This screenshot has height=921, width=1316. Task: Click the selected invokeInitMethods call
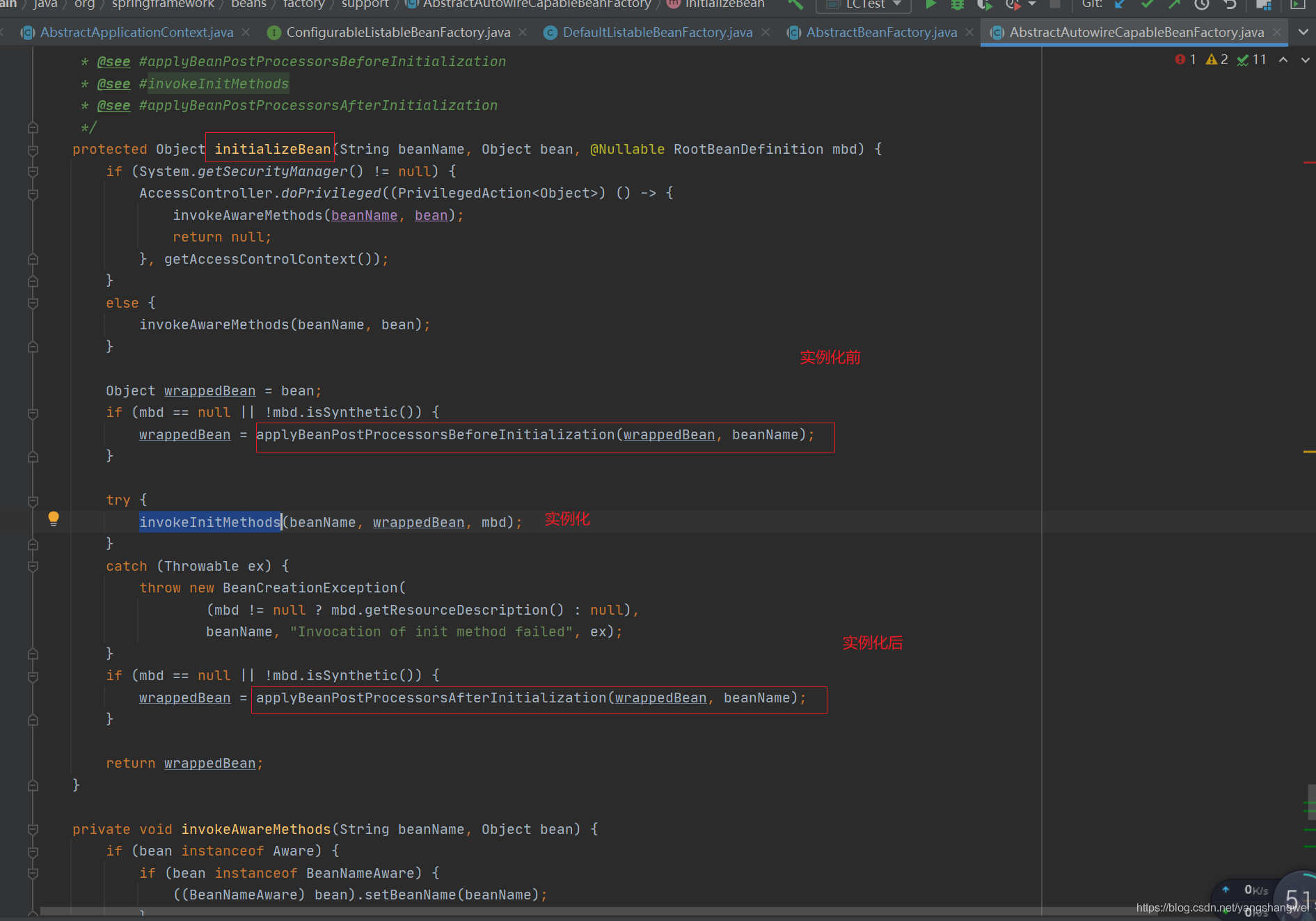point(209,523)
